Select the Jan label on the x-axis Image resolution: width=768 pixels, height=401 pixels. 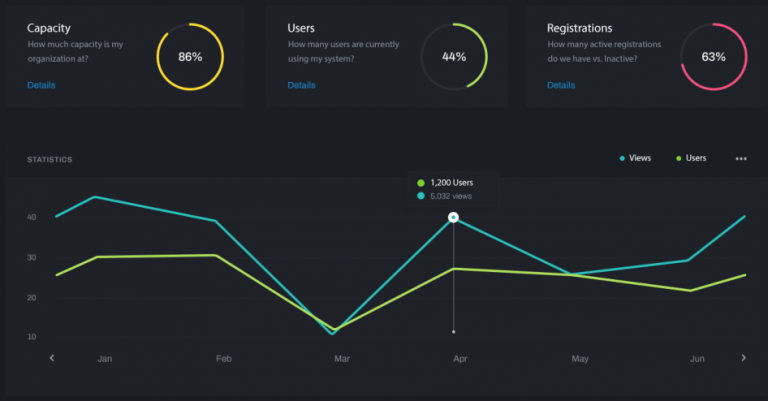105,358
